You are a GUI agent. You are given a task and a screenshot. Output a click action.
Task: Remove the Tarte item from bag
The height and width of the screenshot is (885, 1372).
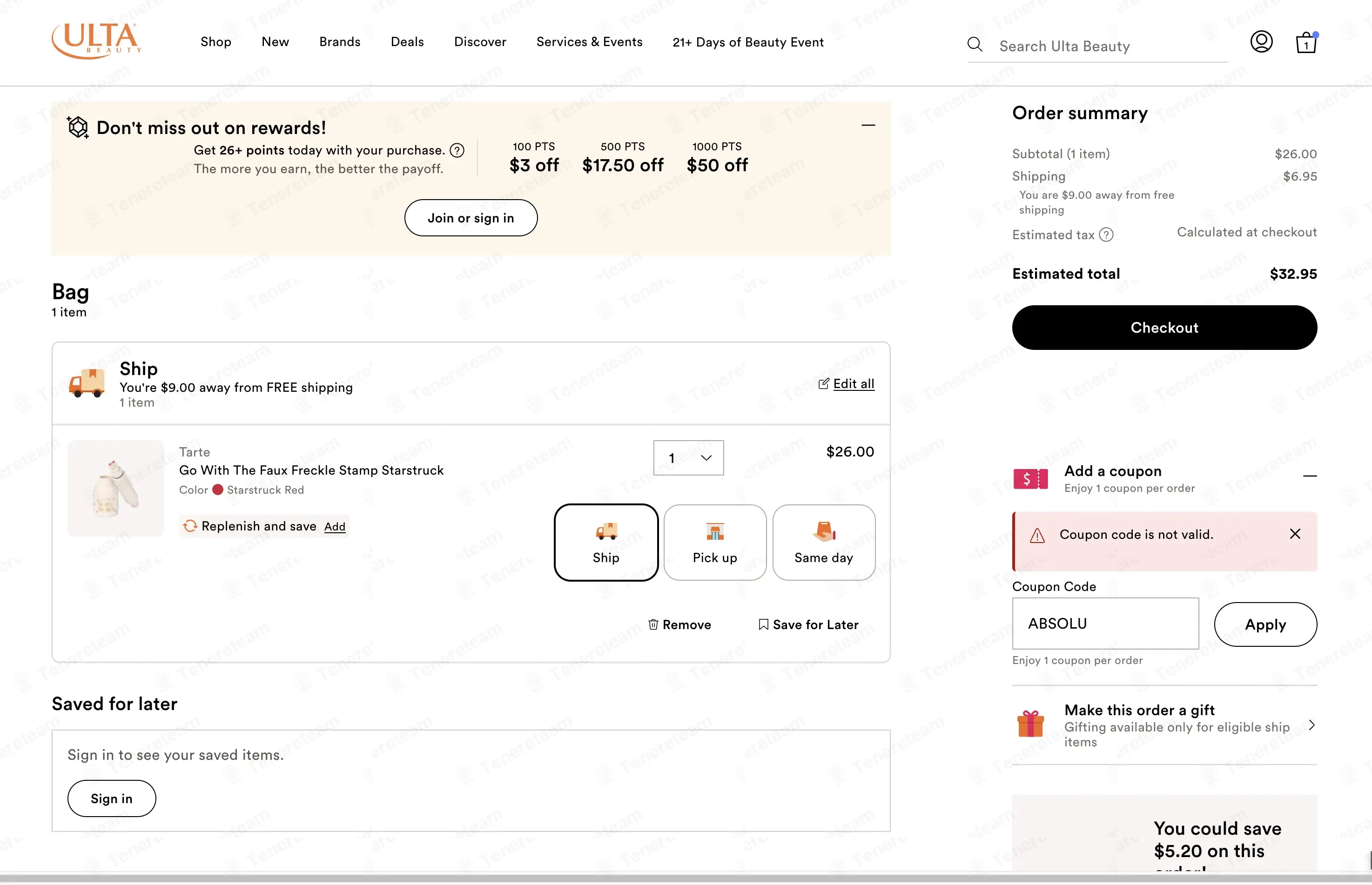(x=680, y=625)
